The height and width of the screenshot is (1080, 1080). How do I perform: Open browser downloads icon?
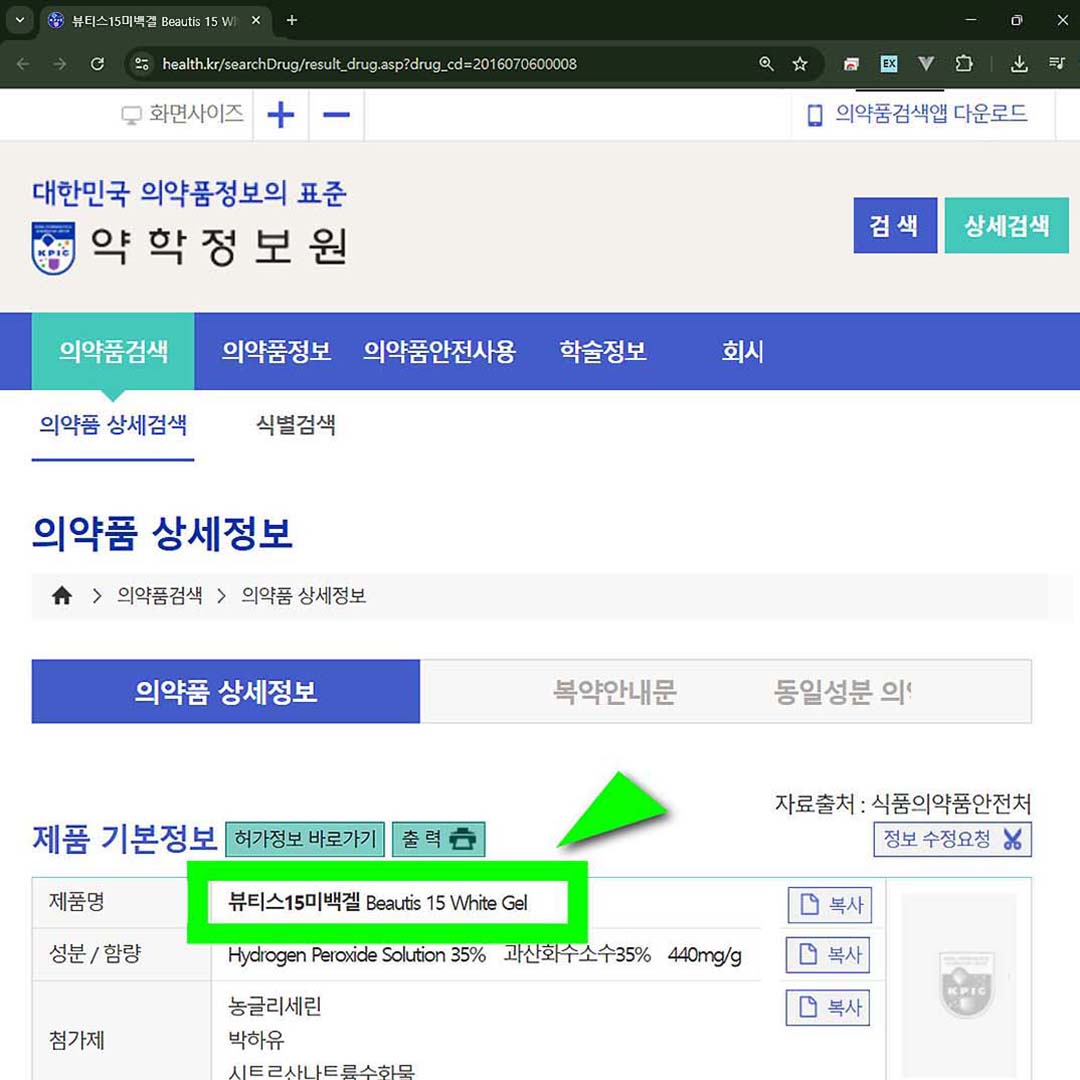tap(1019, 64)
